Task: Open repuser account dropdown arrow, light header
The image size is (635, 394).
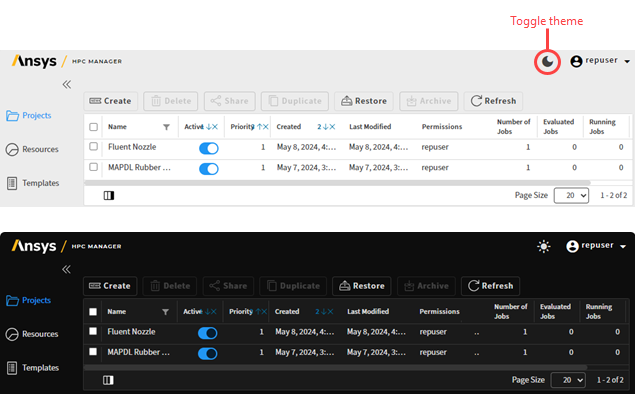Action: (627, 62)
